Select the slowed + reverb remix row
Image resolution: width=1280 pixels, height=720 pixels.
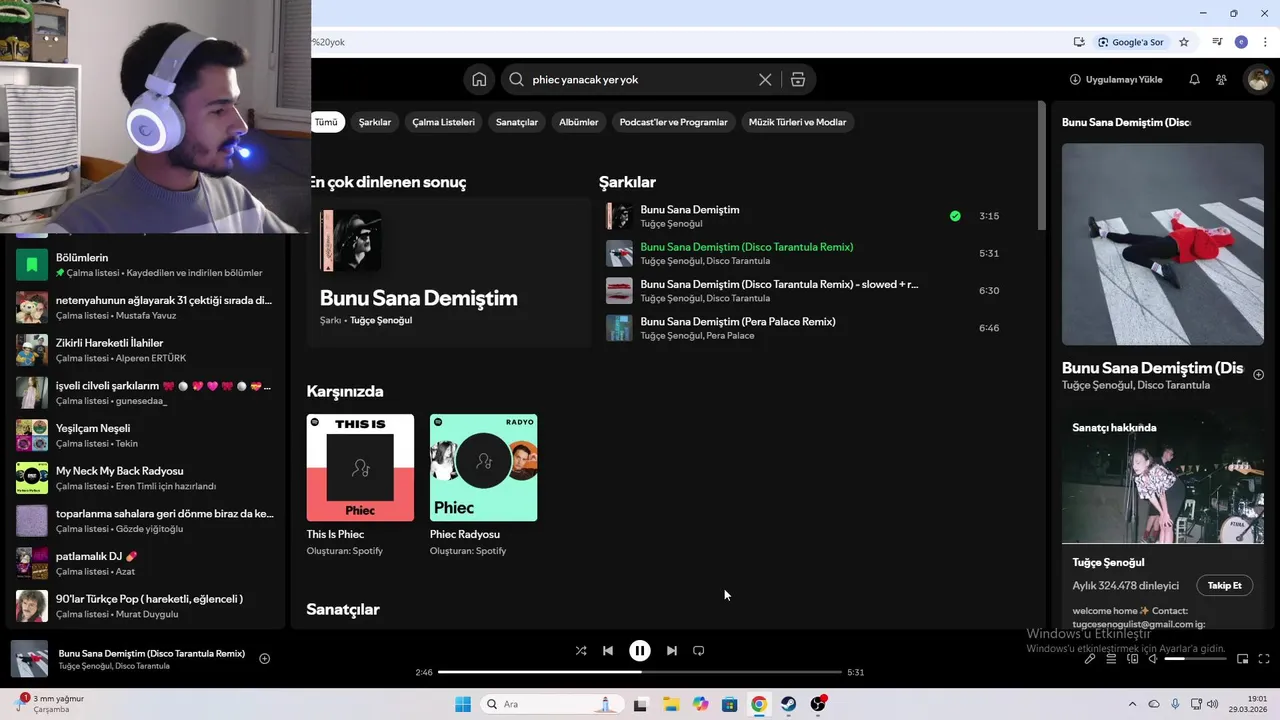point(804,291)
